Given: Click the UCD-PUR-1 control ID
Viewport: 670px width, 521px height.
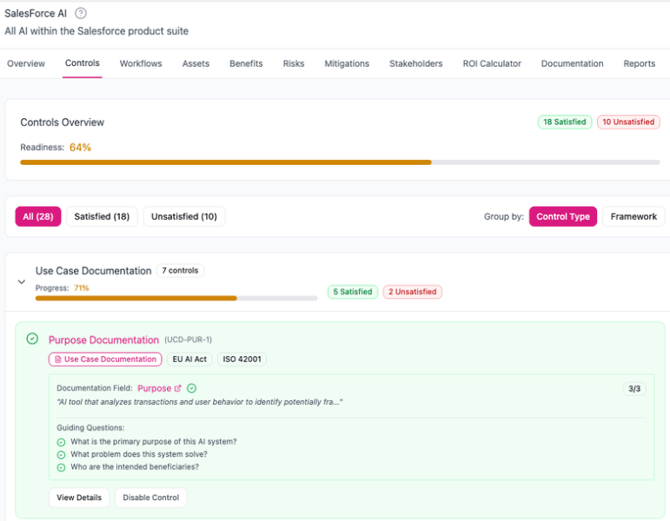Looking at the screenshot, I should pyautogui.click(x=188, y=340).
